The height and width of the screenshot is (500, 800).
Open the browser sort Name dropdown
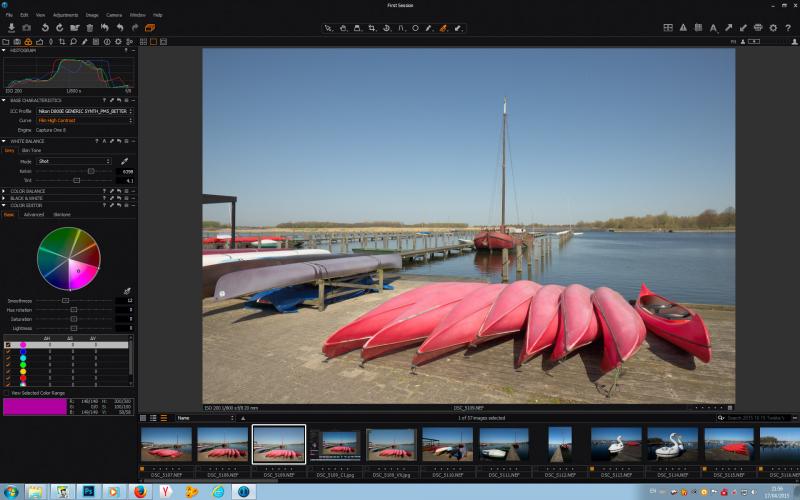205,418
